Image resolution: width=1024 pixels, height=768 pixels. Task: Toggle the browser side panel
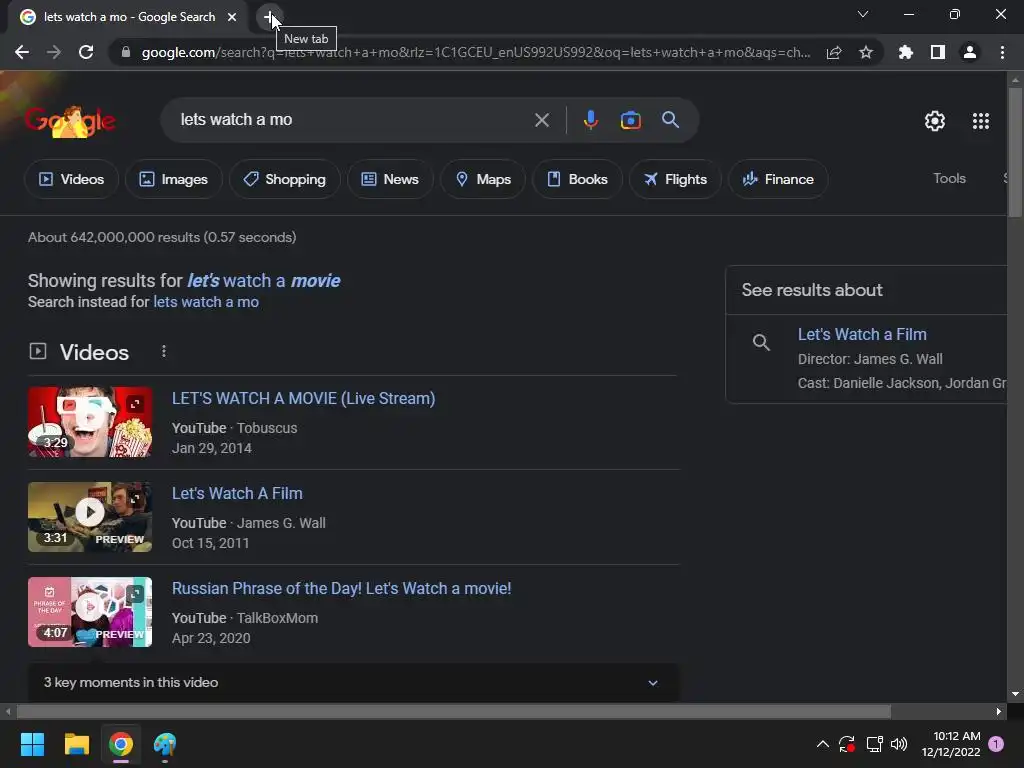coord(937,52)
